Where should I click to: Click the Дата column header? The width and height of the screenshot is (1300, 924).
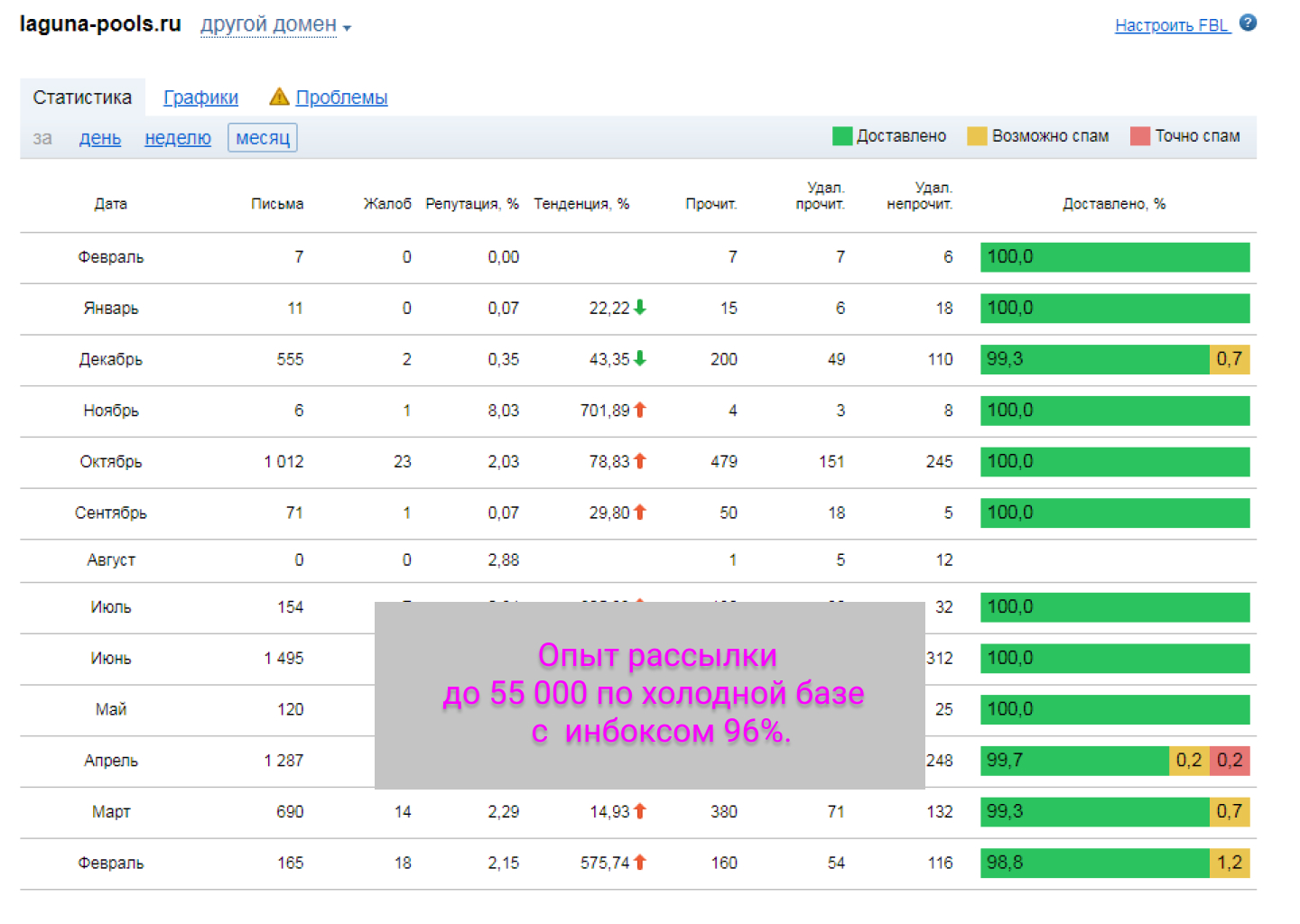pyautogui.click(x=110, y=204)
